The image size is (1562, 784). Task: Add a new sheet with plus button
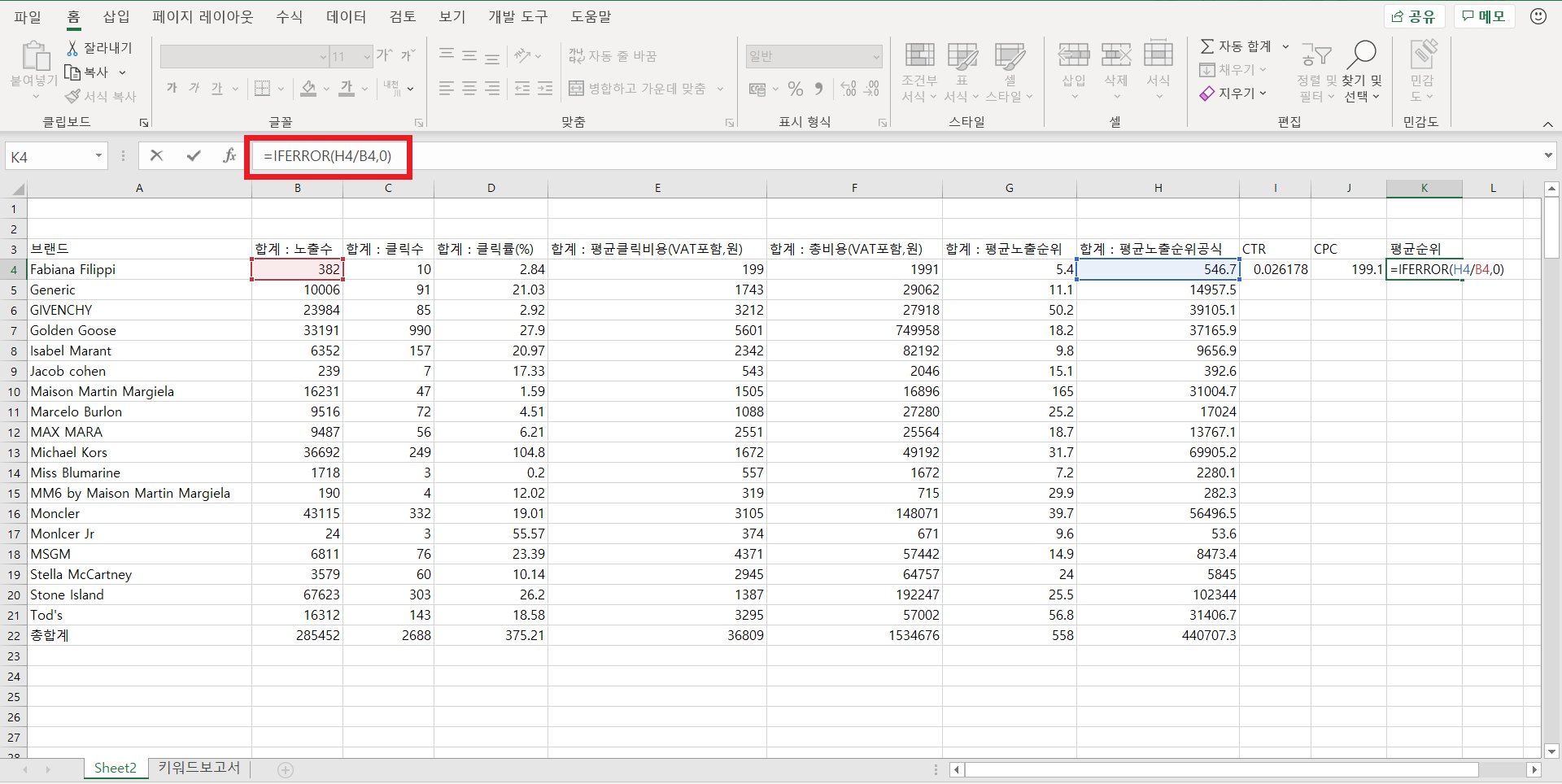pos(286,769)
